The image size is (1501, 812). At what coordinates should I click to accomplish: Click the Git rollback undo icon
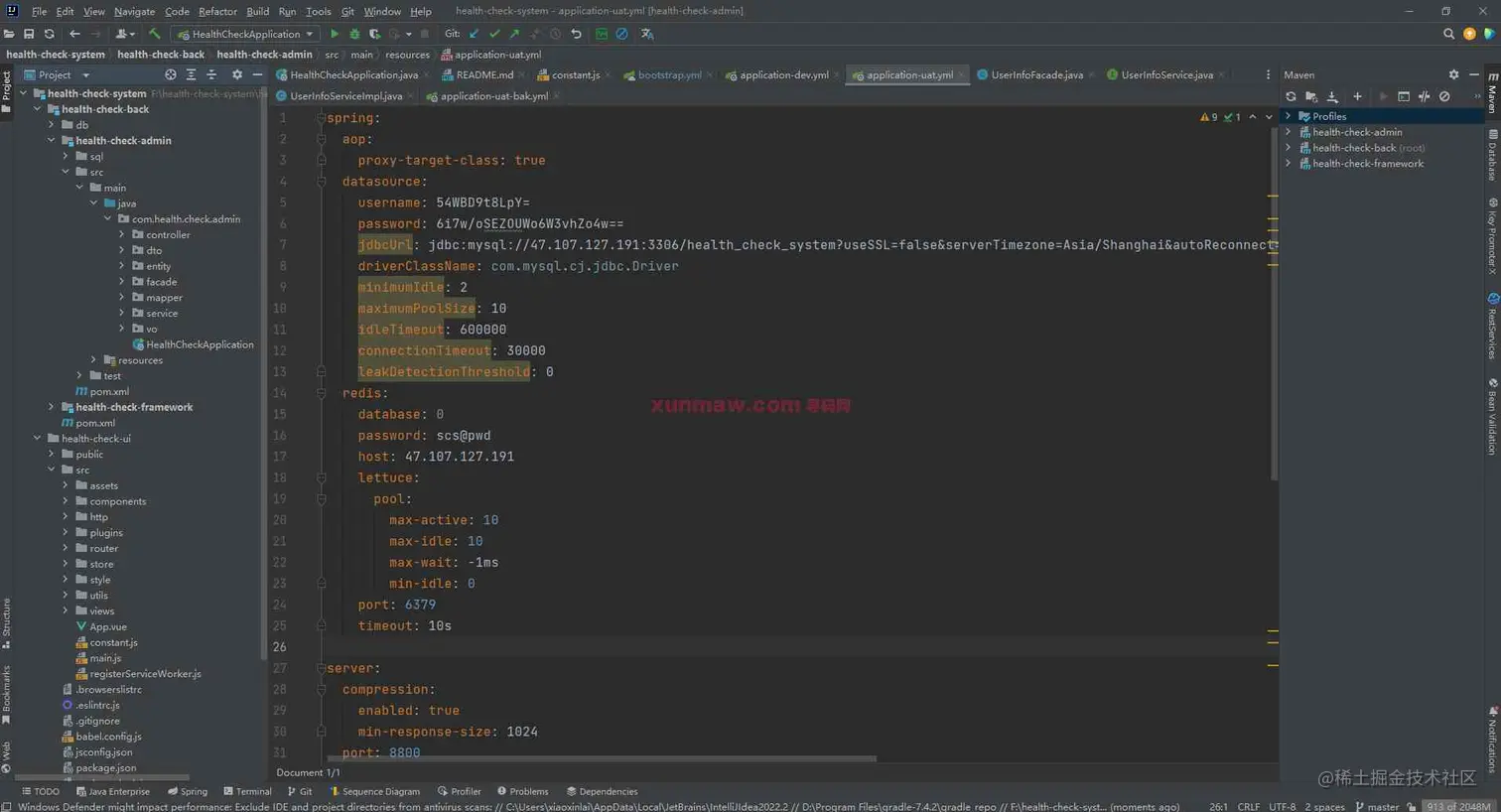click(576, 34)
